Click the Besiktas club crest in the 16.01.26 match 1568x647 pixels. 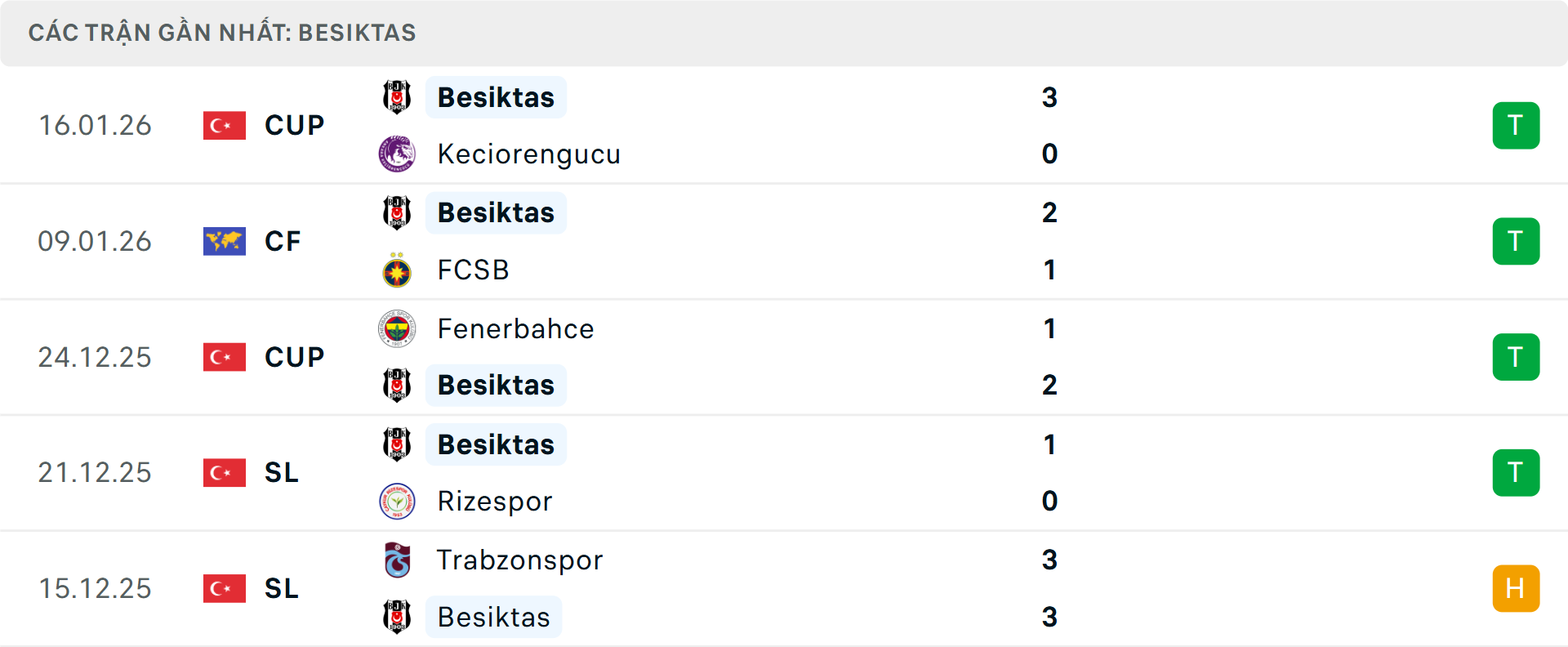[396, 96]
